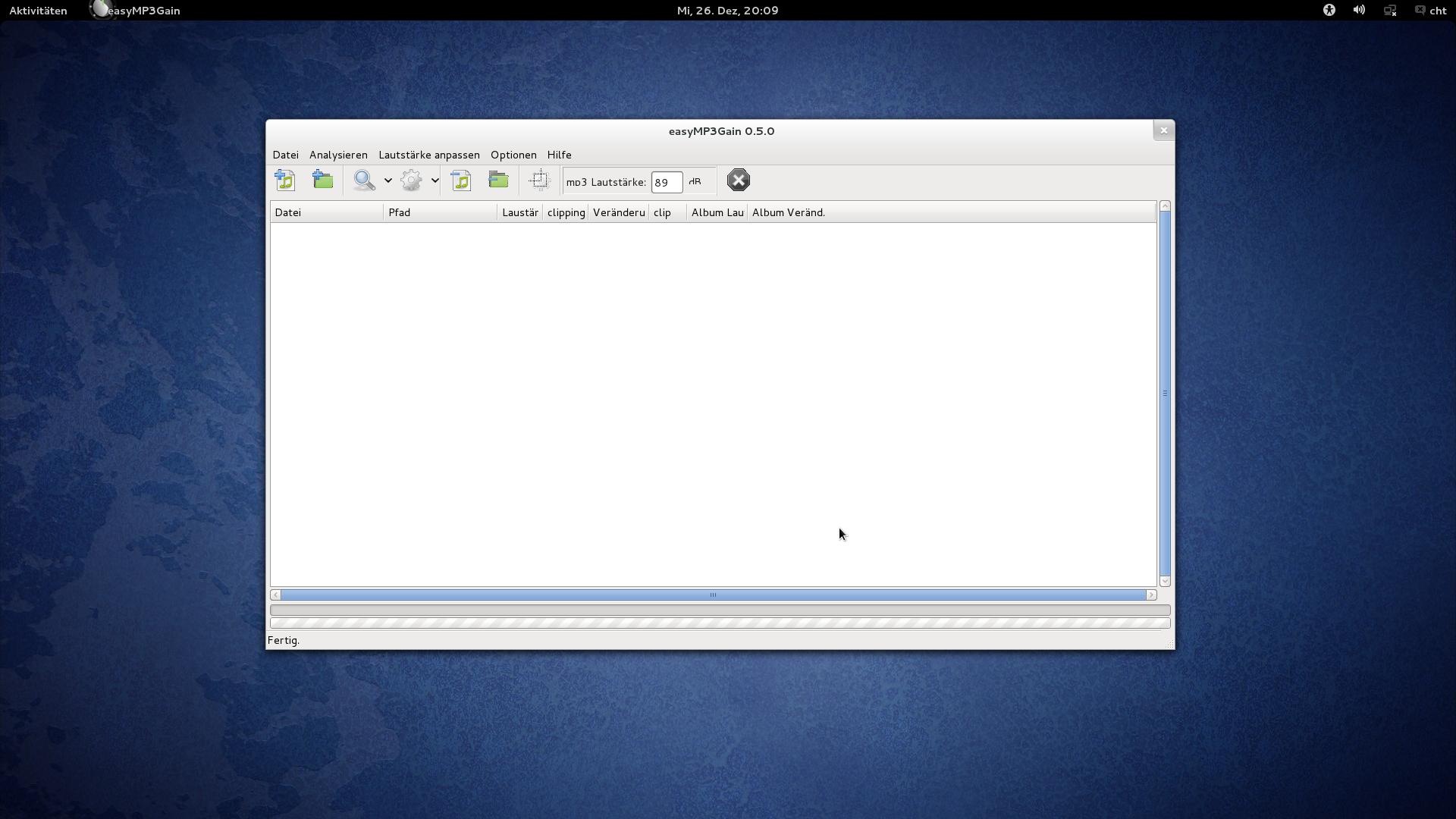Open the Lautstärke anpassen menu

(429, 155)
